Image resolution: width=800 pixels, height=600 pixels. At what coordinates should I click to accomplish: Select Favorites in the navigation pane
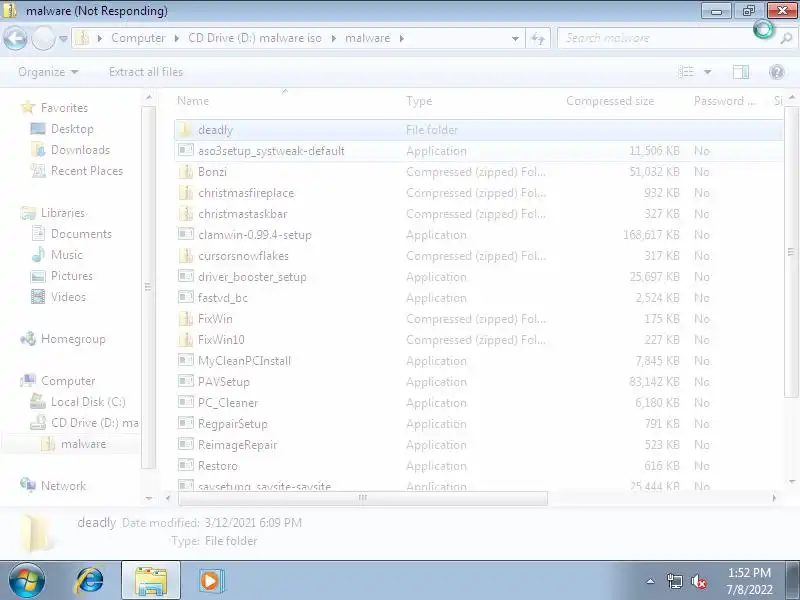click(64, 108)
